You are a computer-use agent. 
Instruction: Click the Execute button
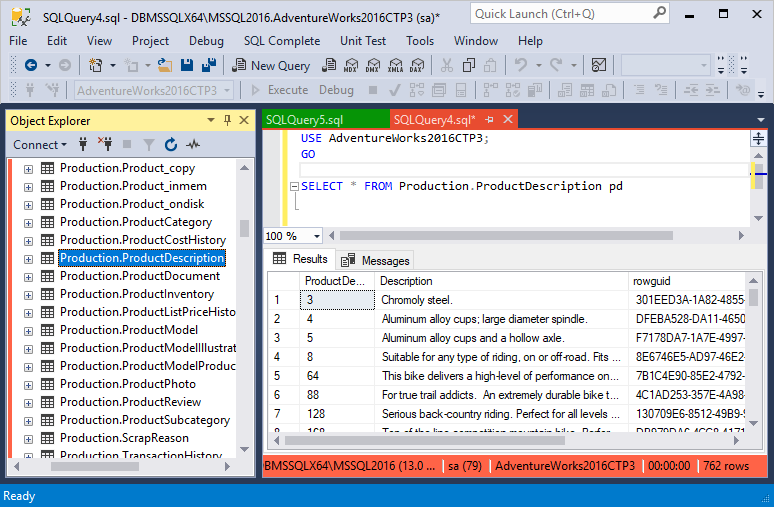pos(280,90)
